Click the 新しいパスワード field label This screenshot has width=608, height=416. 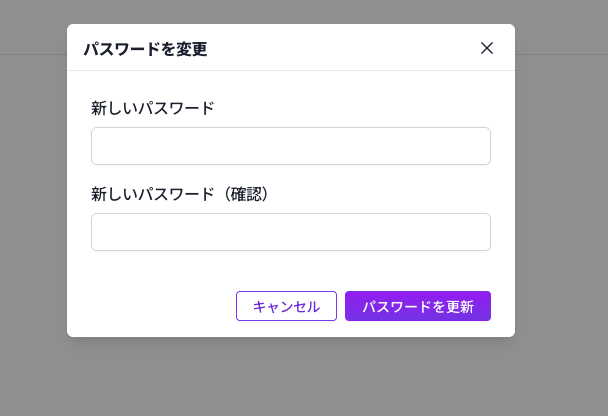[x=153, y=108]
